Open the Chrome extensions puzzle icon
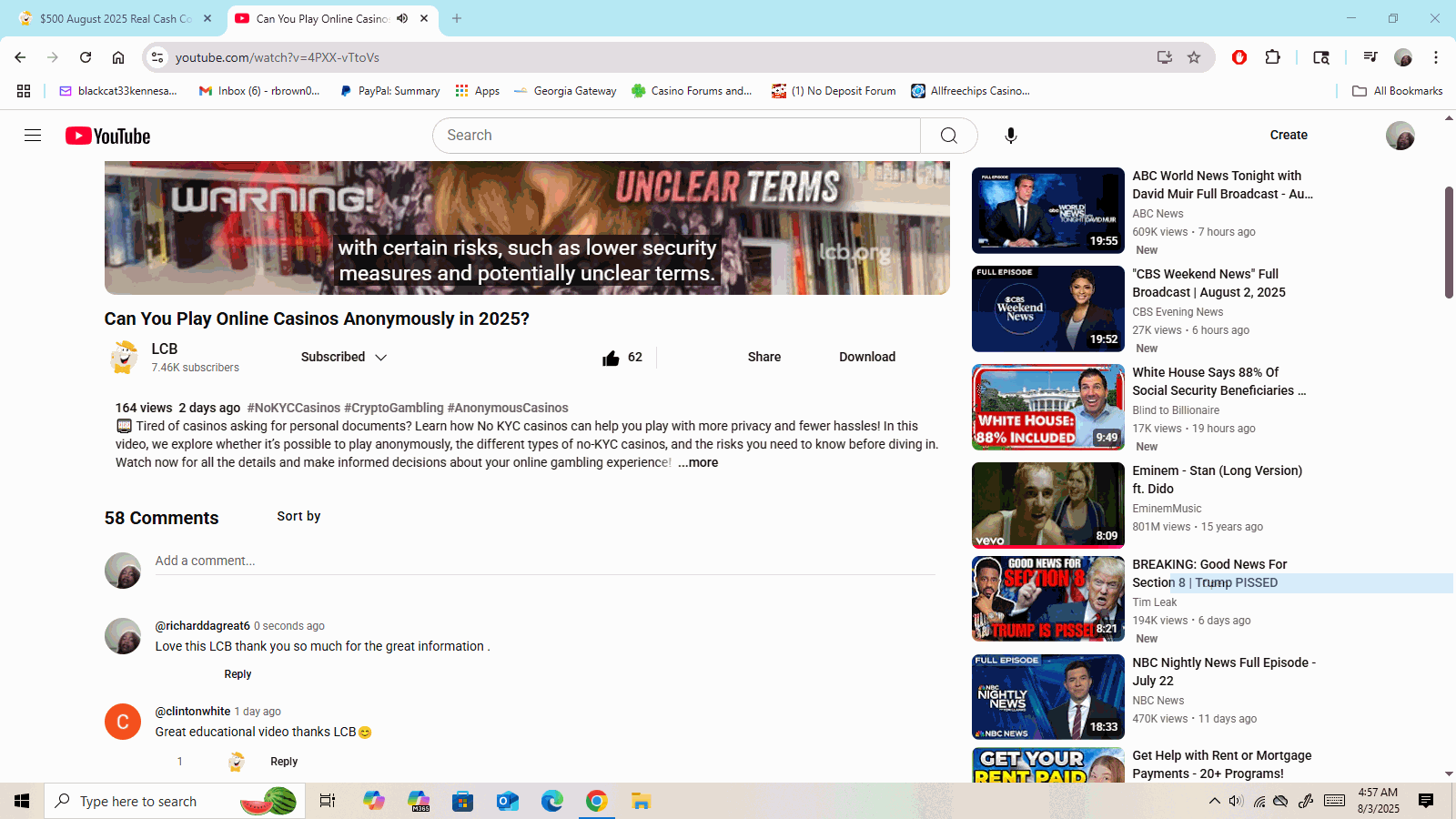 (1272, 57)
